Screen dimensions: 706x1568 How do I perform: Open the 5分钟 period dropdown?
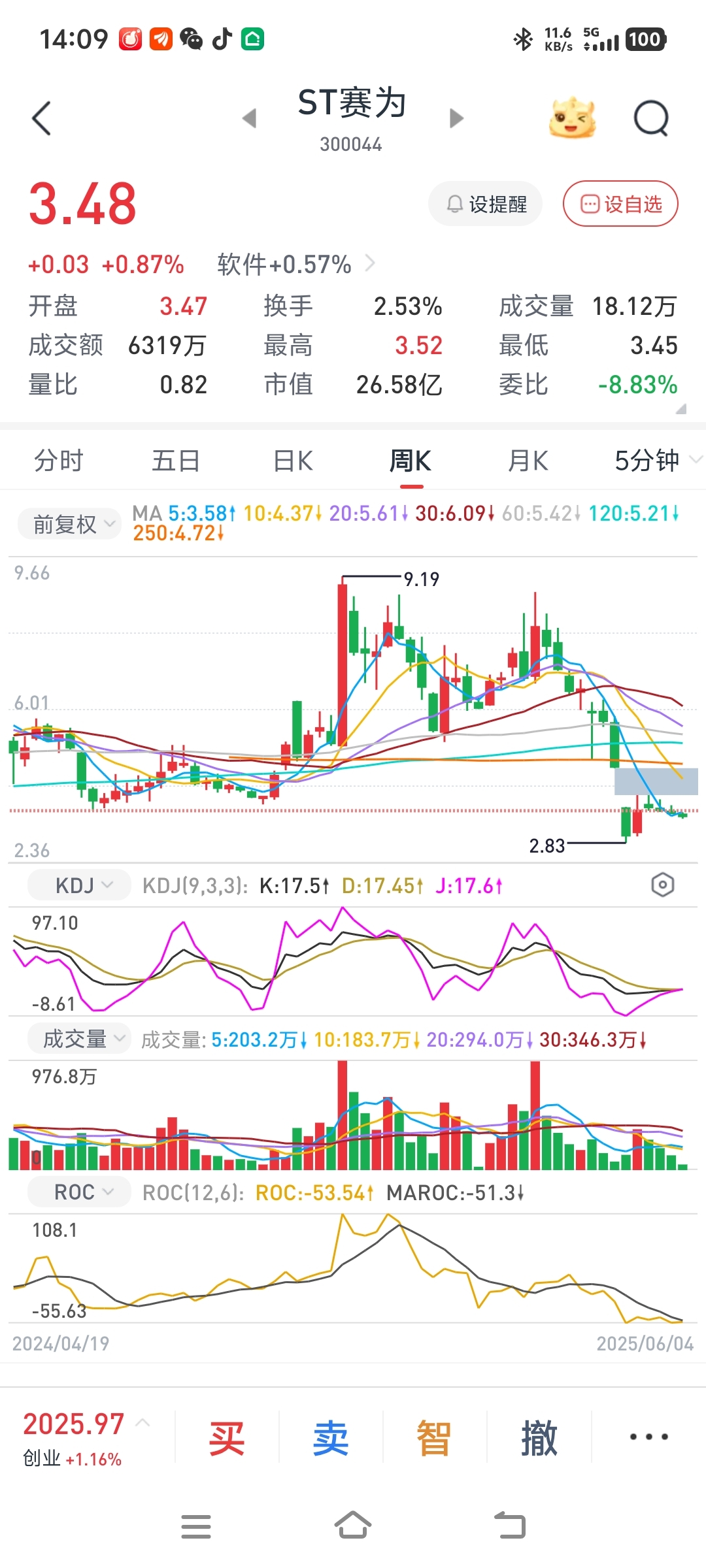tap(658, 461)
